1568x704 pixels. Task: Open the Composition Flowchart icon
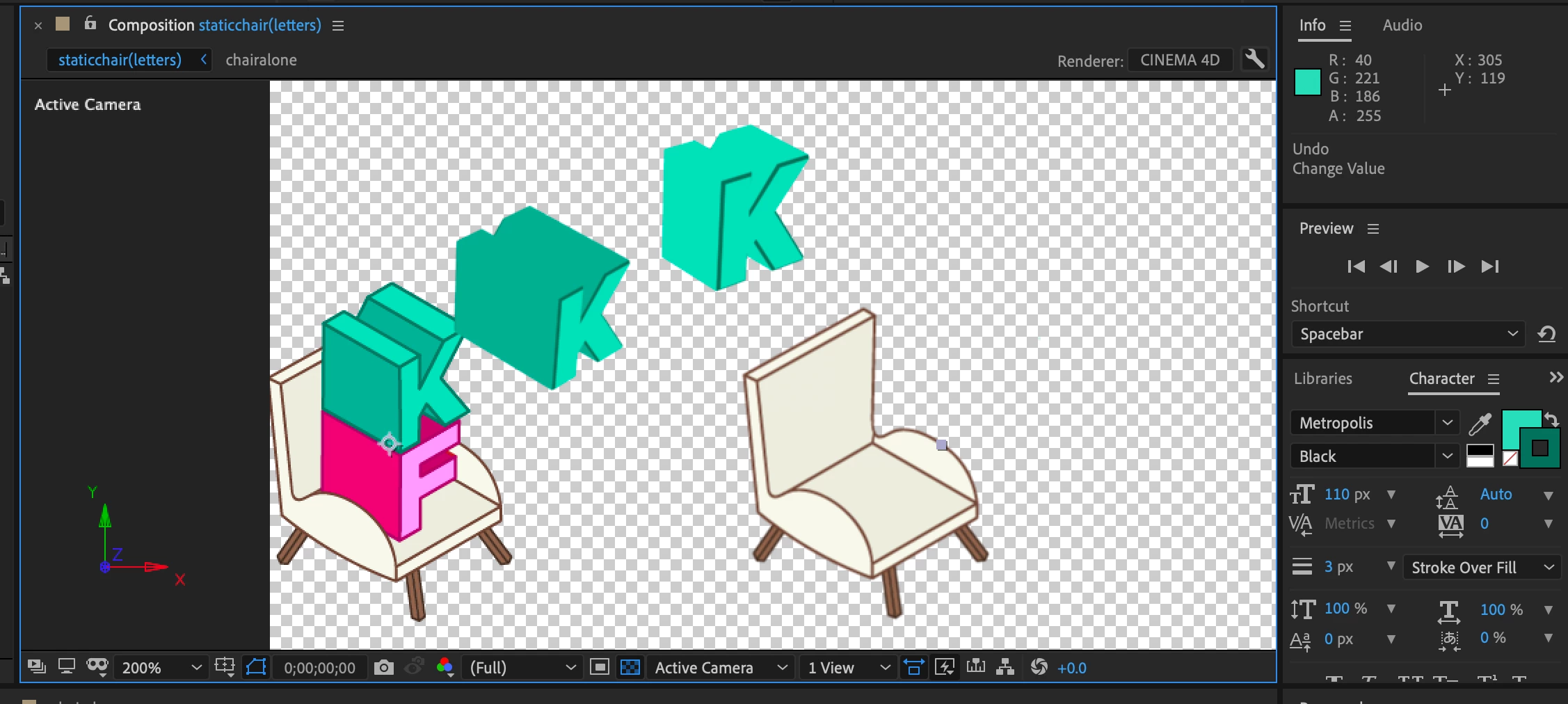tap(1005, 667)
